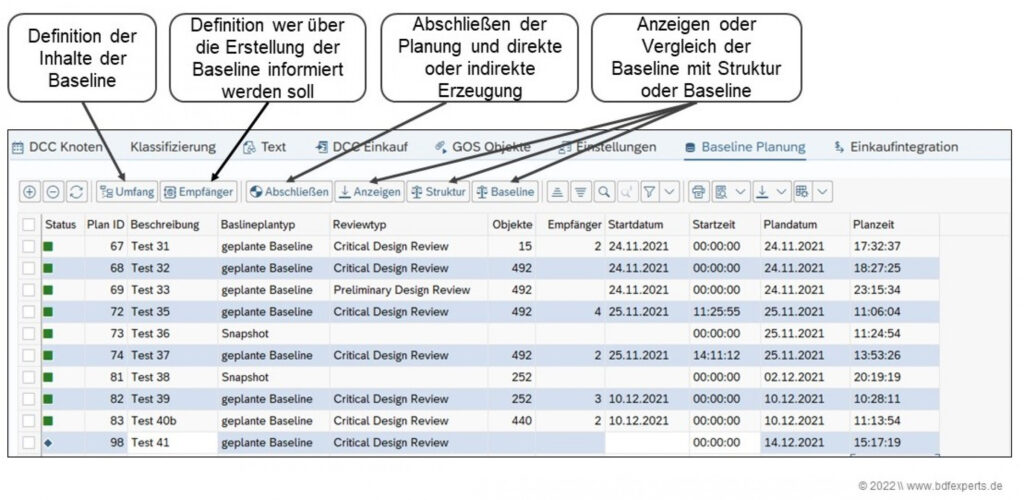Click the add row plus icon
Screen dimensions: 1024x500
point(29,192)
